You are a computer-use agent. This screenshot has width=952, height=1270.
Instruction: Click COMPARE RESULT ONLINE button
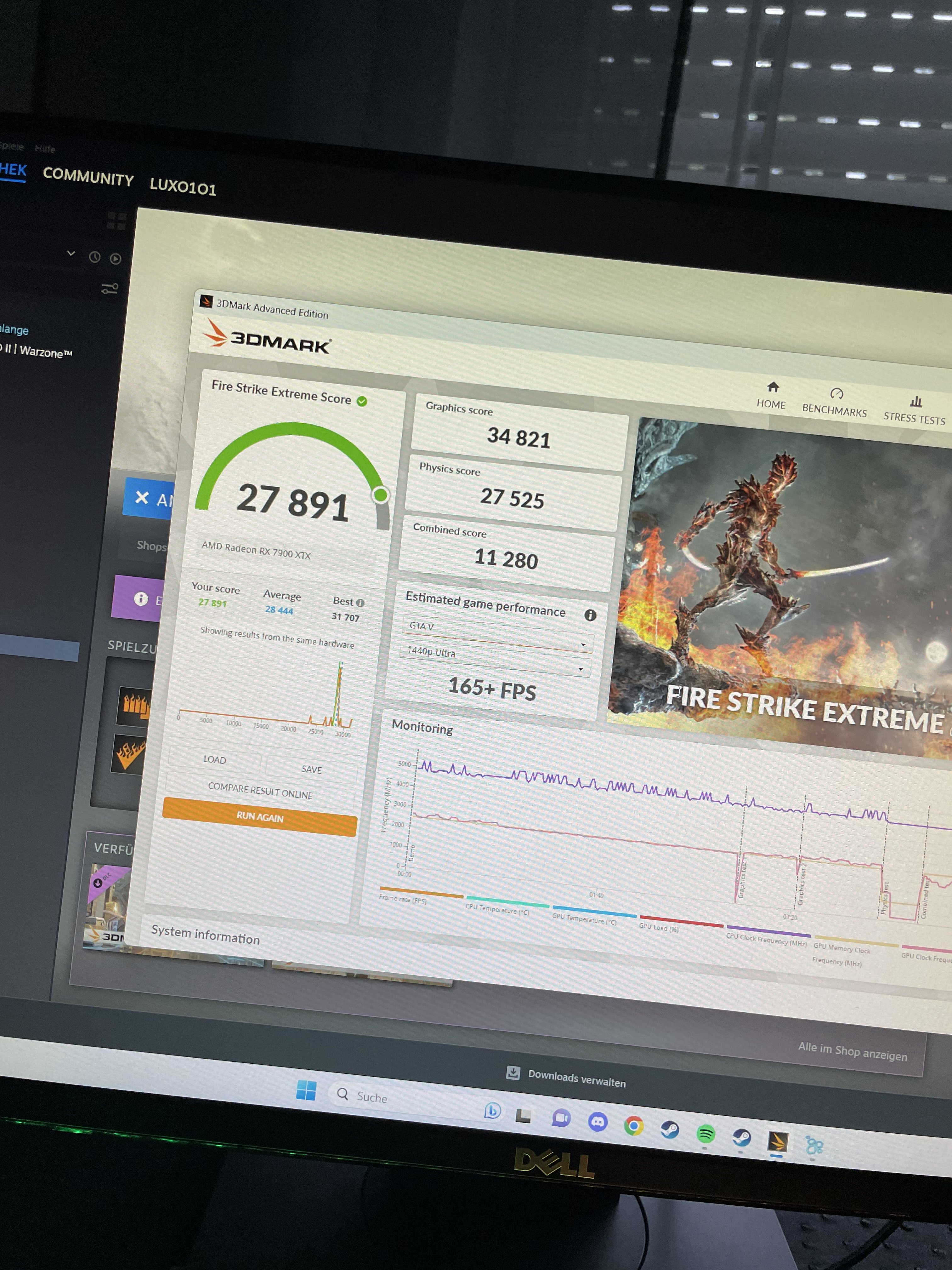(x=260, y=791)
